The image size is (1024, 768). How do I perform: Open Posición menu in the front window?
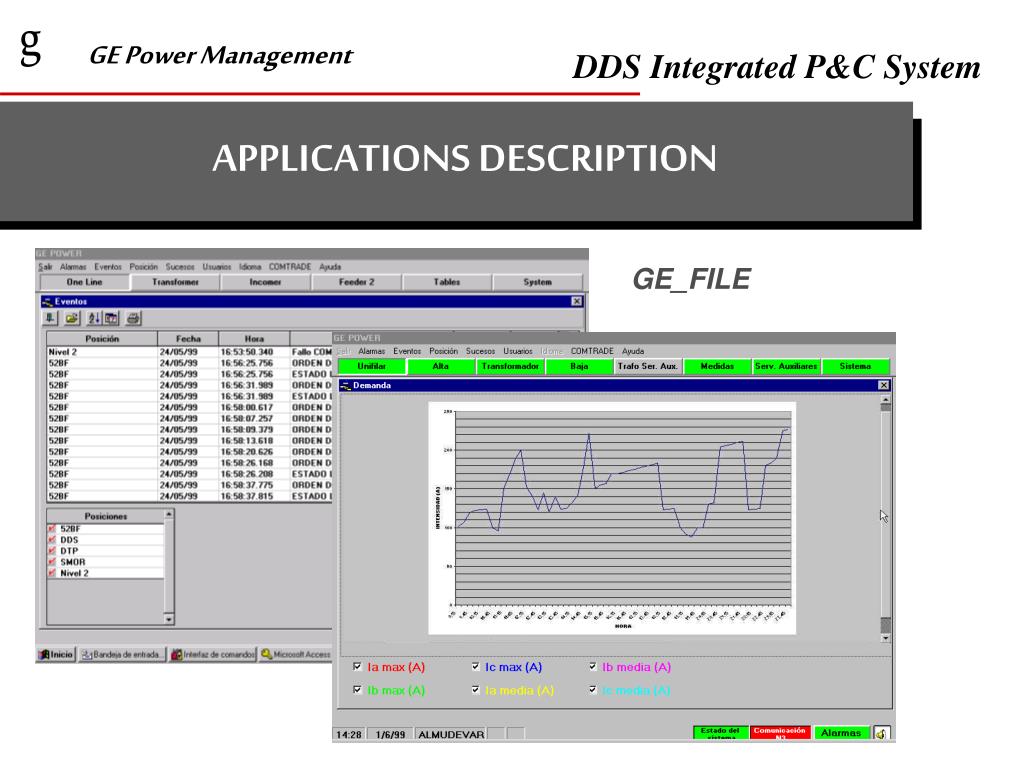[x=443, y=351]
